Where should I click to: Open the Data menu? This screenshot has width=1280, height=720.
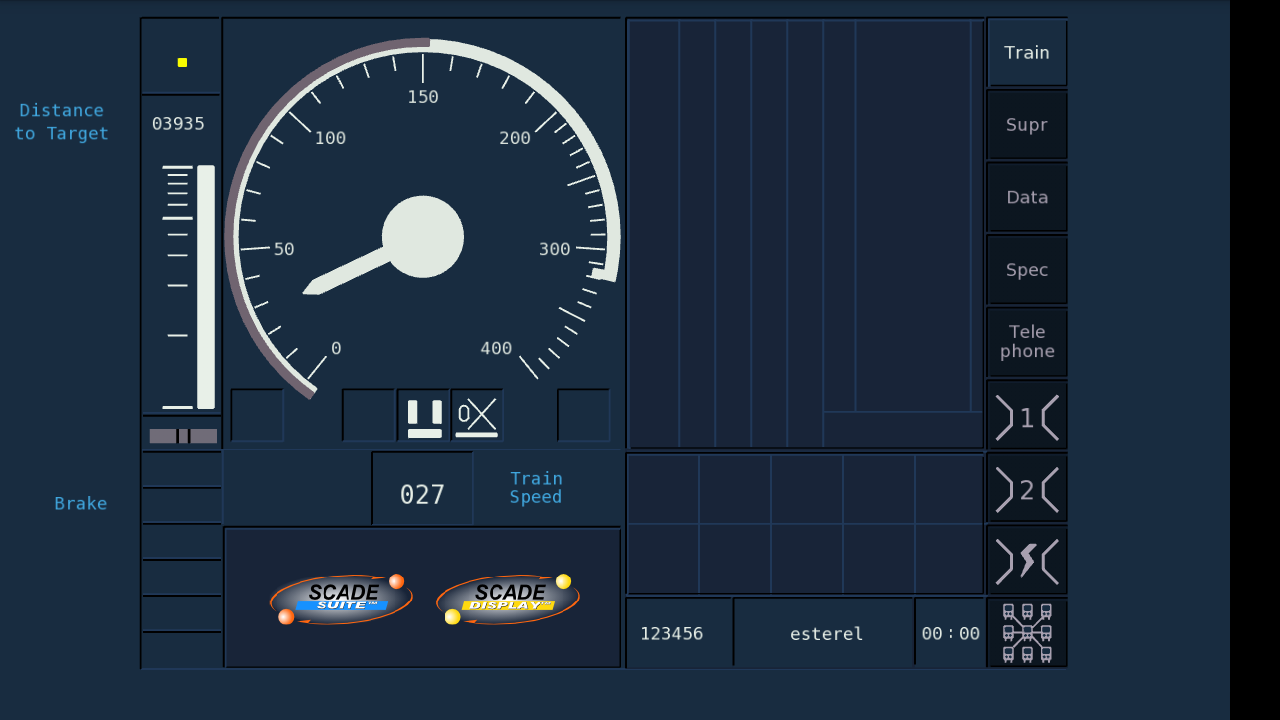click(1027, 197)
